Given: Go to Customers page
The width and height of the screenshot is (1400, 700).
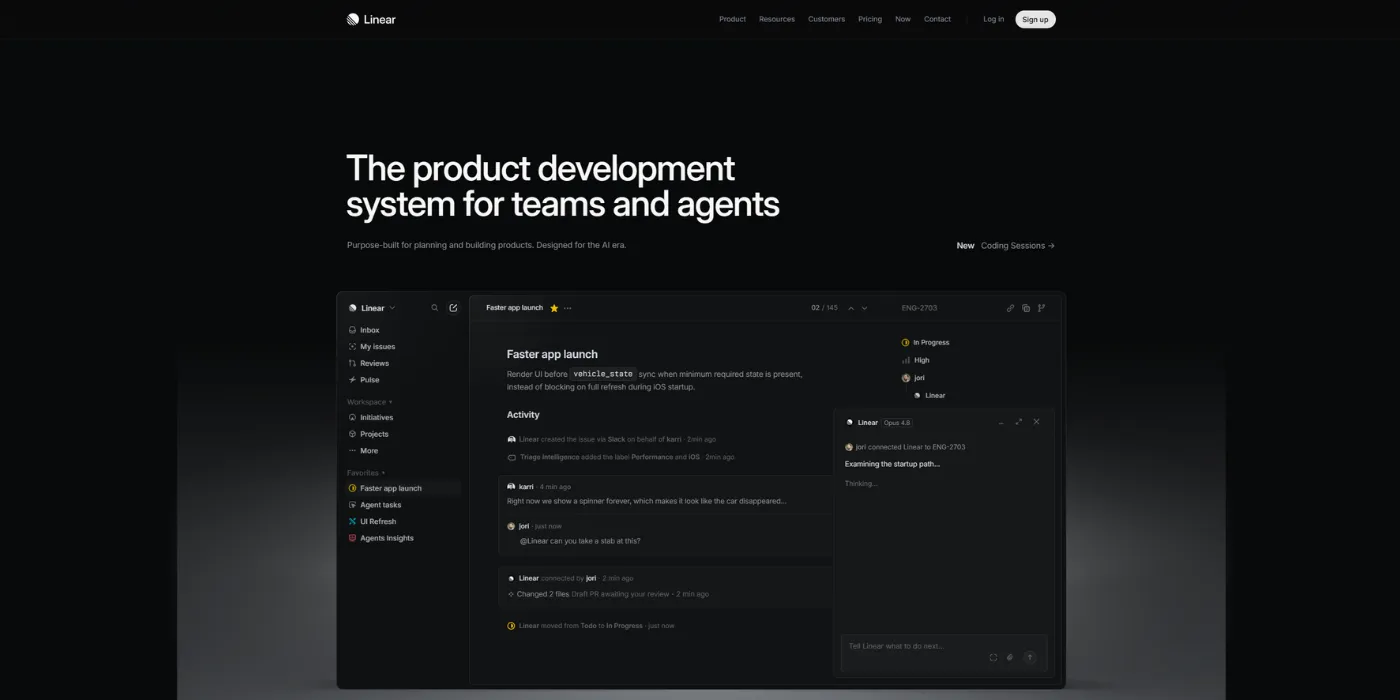Looking at the screenshot, I should [826, 19].
